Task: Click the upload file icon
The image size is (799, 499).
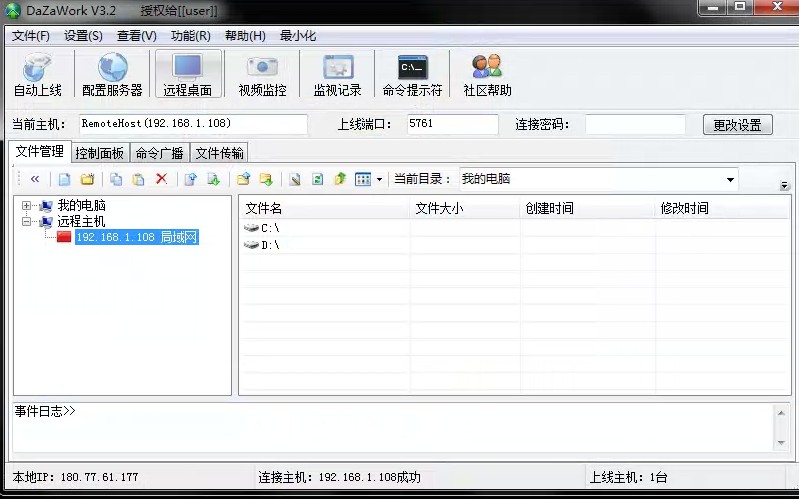Action: 191,179
